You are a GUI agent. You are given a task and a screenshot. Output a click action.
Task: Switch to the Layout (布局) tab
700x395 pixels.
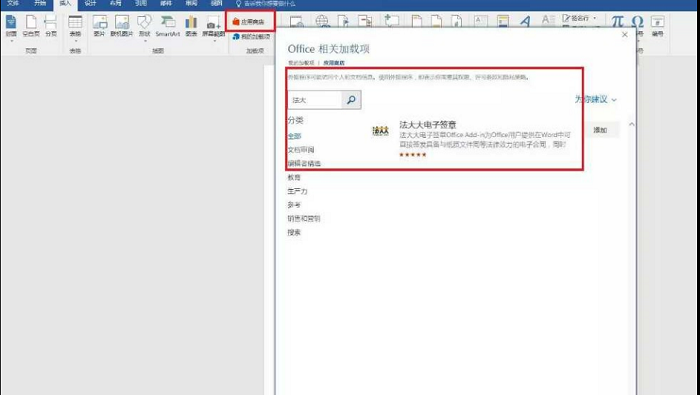pyautogui.click(x=116, y=4)
